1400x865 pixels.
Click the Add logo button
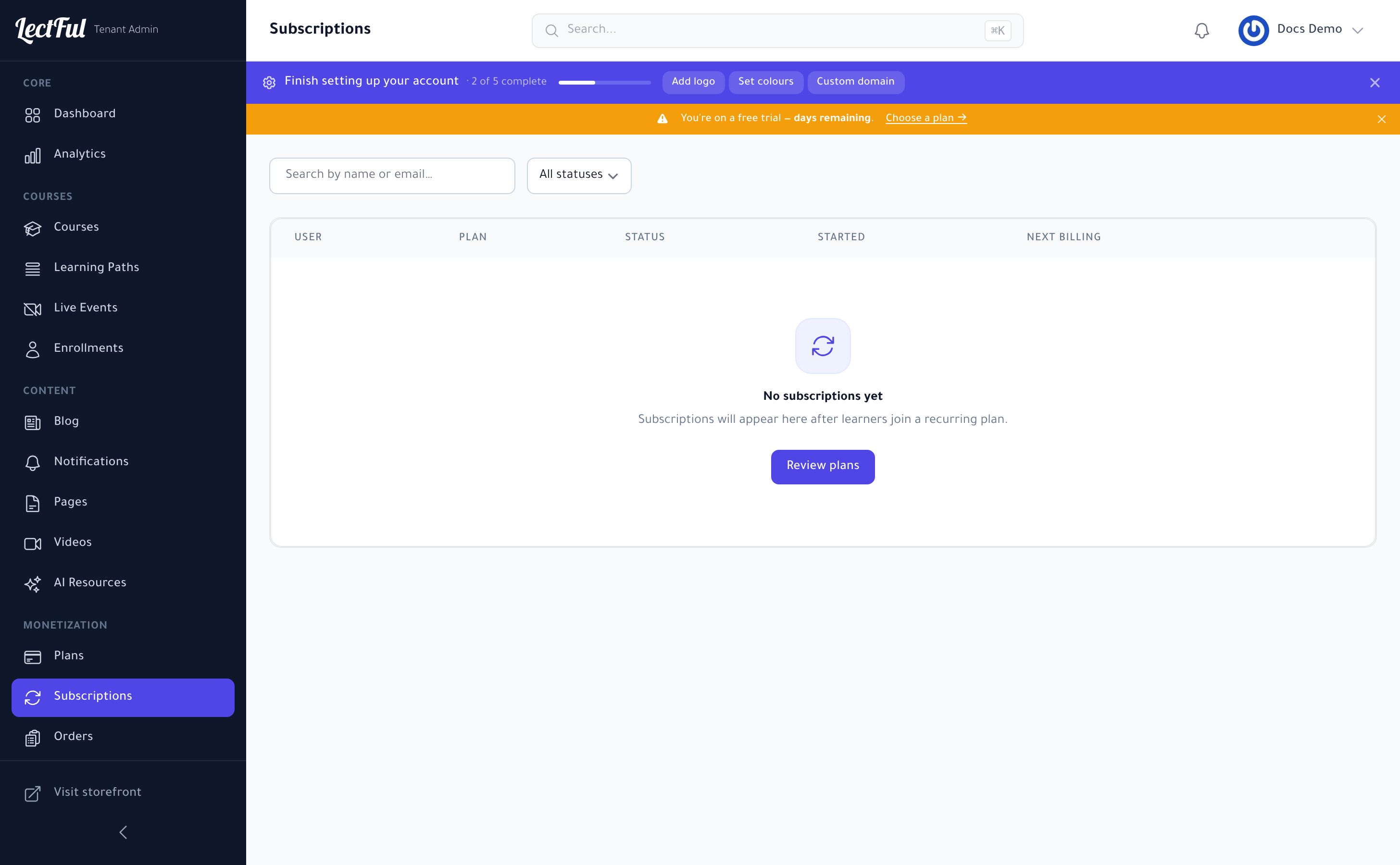click(x=693, y=82)
